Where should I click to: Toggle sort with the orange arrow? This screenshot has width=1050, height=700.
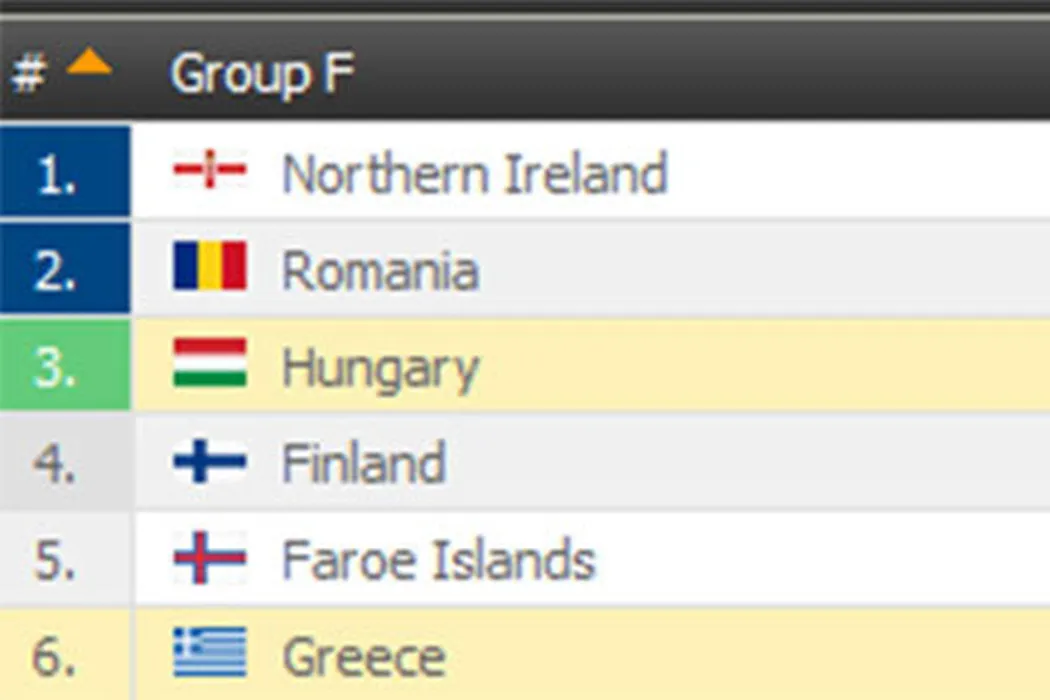click(x=89, y=66)
